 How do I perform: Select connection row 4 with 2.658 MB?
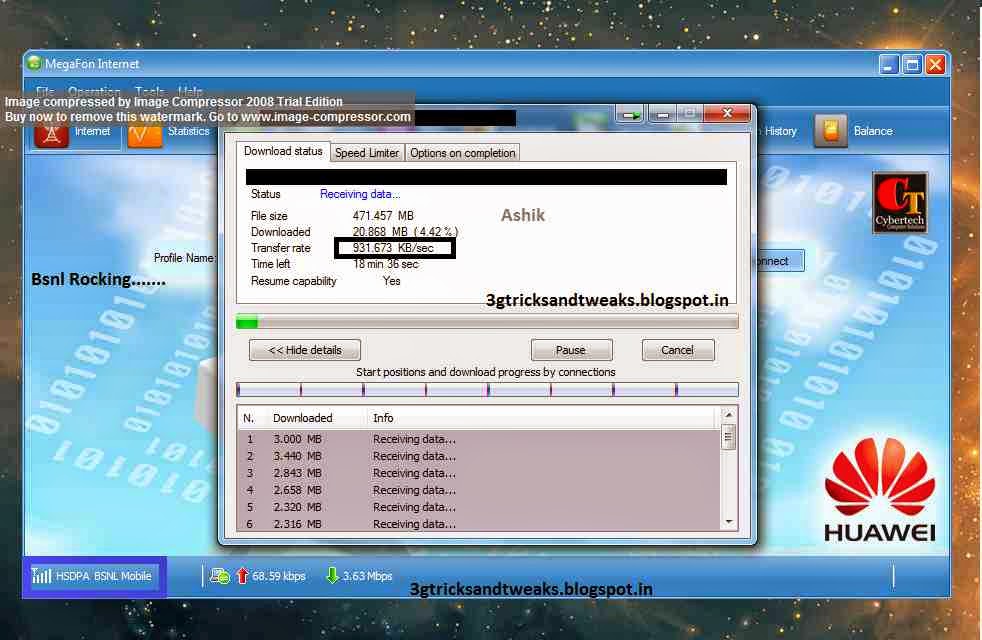click(479, 490)
